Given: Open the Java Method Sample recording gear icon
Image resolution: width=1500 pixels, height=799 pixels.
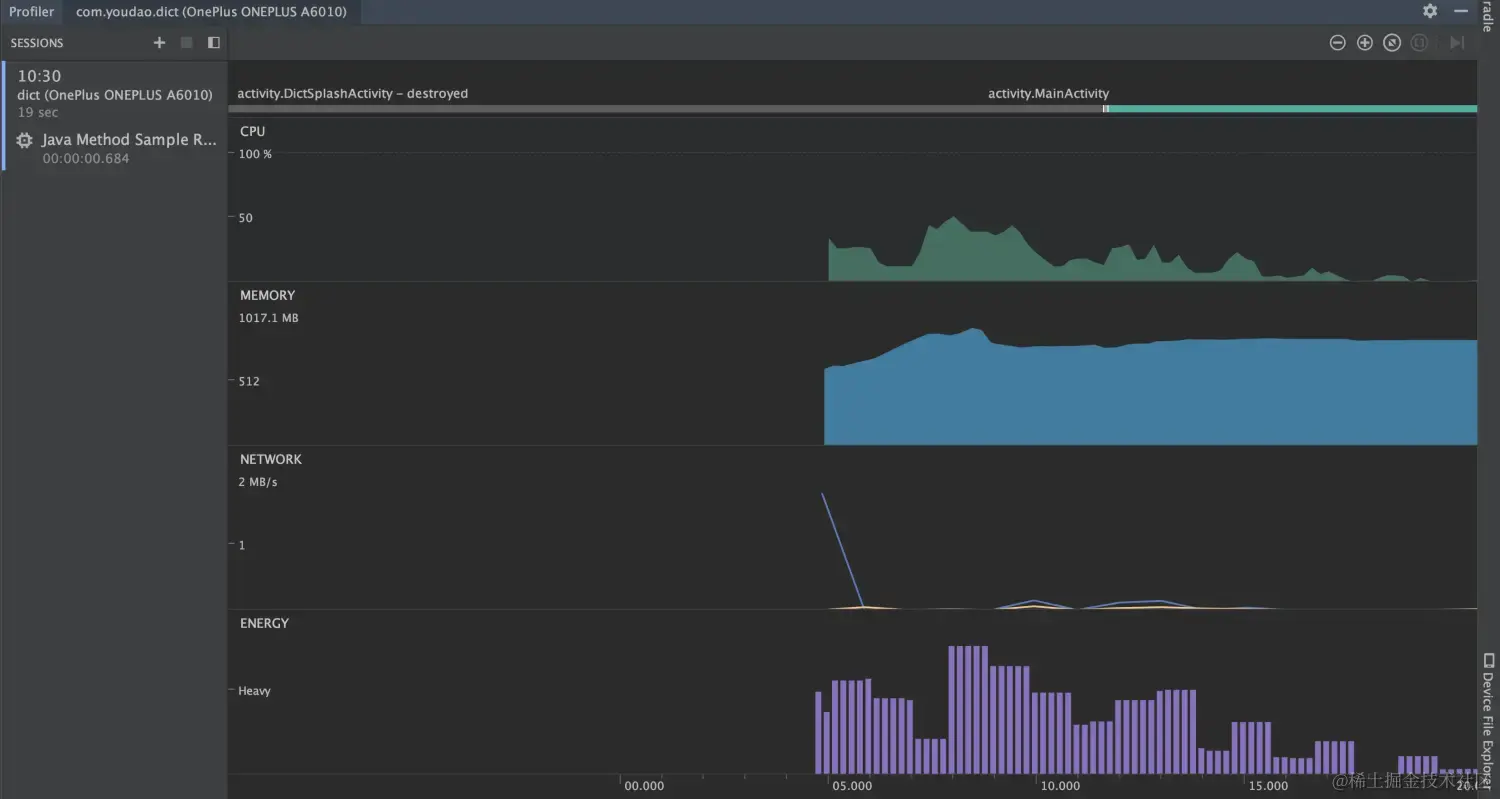Looking at the screenshot, I should click(23, 139).
